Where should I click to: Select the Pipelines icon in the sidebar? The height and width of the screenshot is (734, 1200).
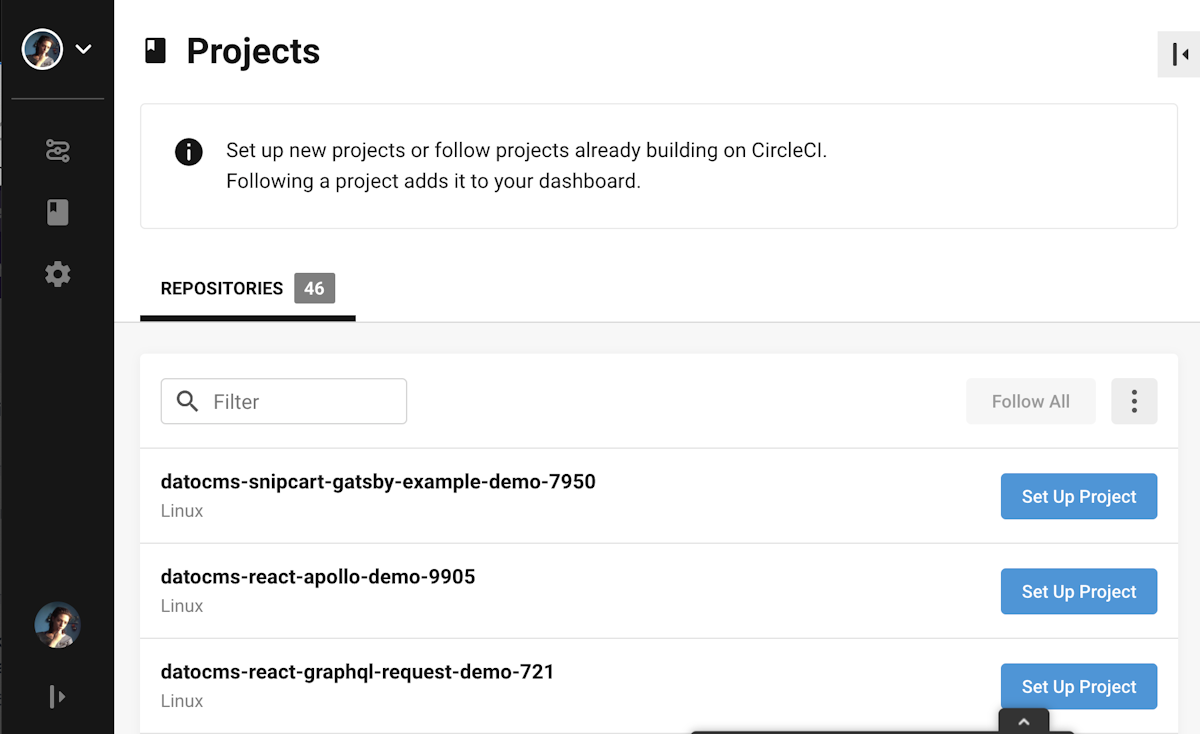(57, 150)
